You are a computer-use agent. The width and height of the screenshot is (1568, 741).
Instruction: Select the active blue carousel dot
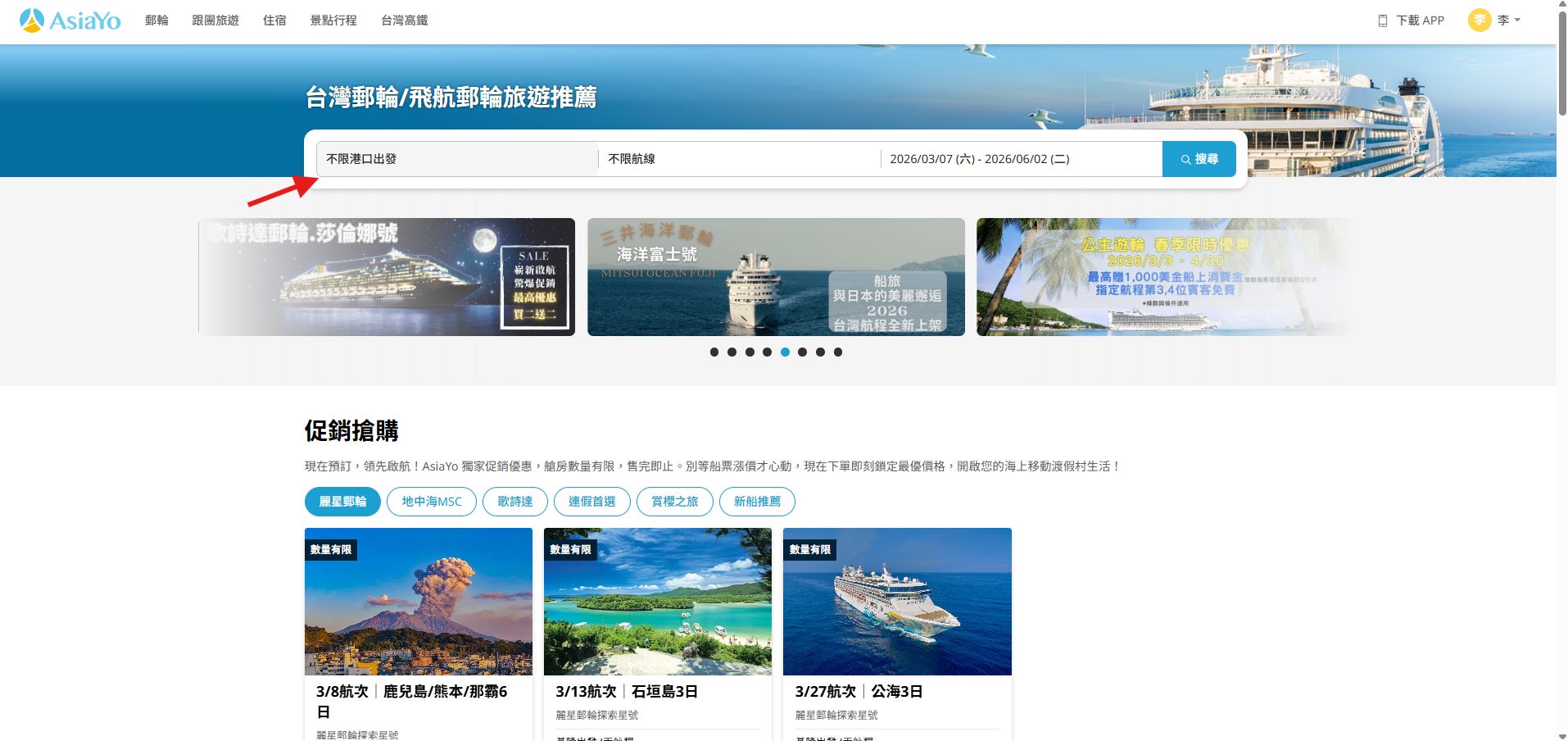click(x=785, y=352)
